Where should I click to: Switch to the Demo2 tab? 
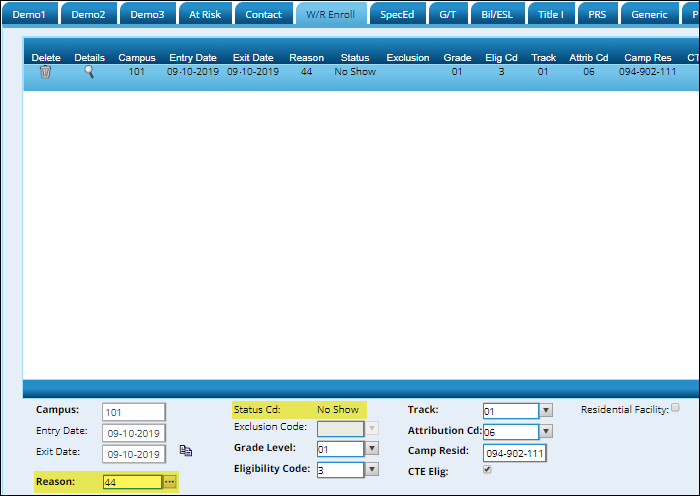coord(88,14)
